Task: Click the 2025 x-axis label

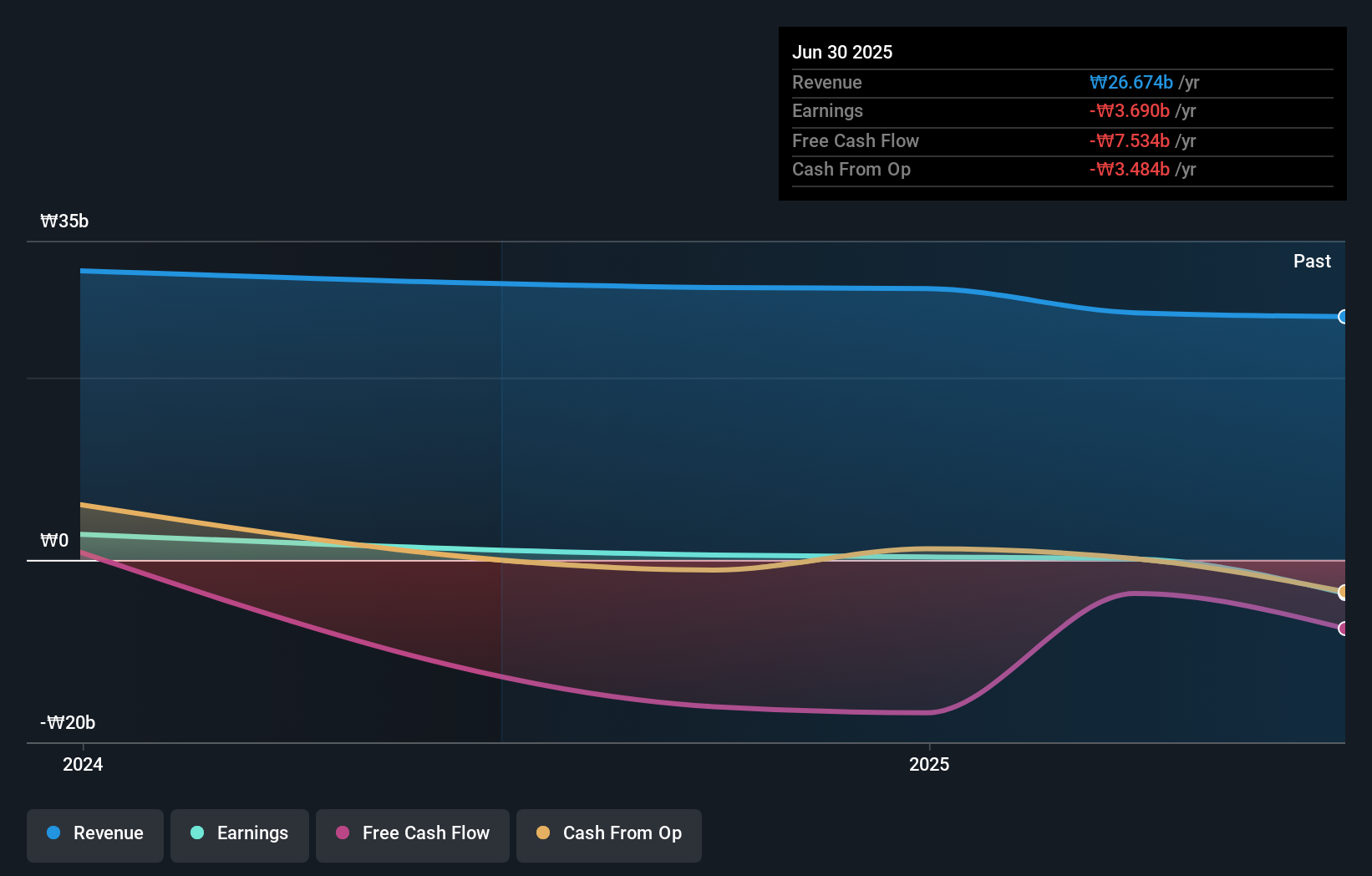Action: coord(929,764)
